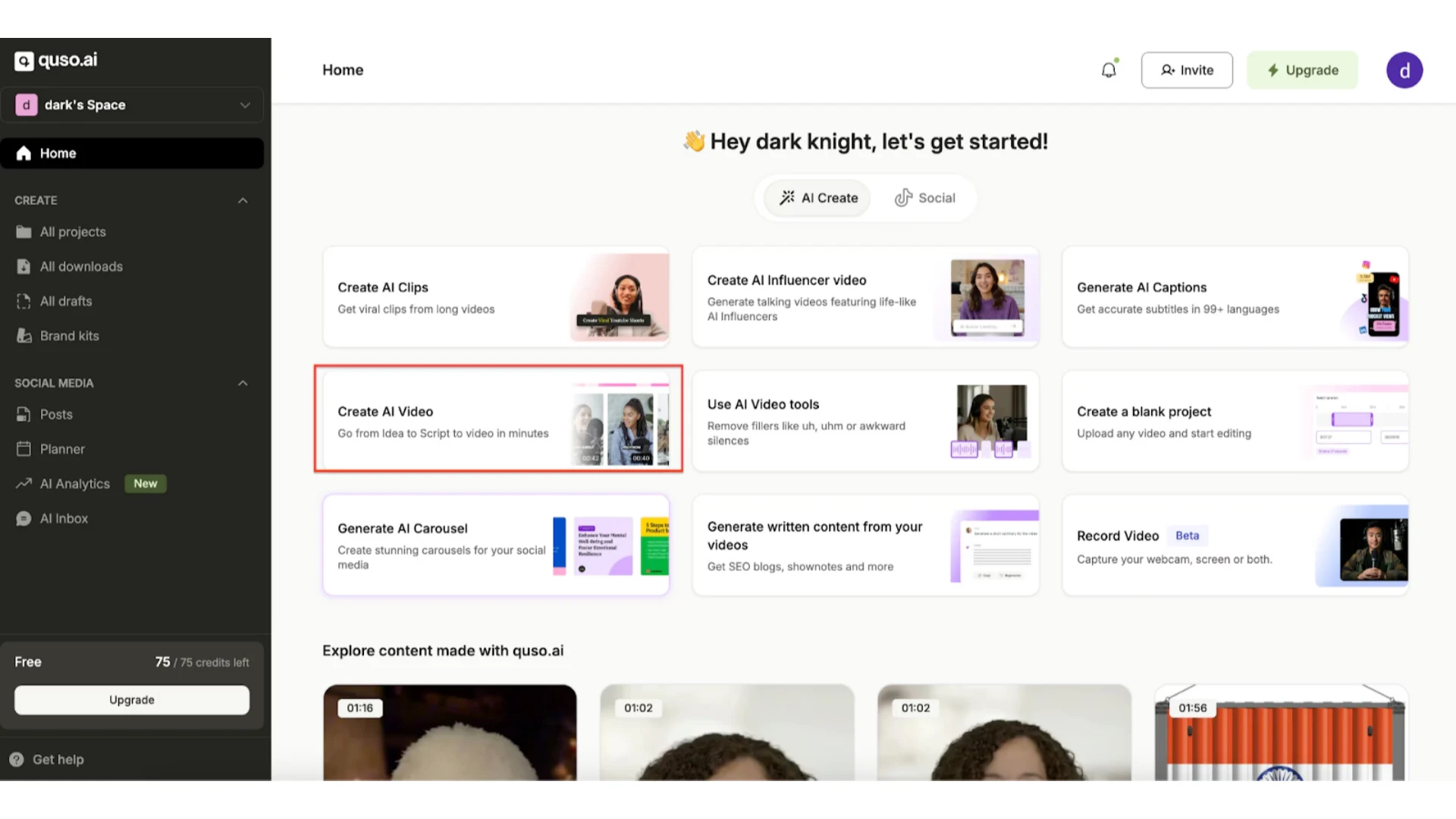Open the Generate AI Carousel card

coord(496,545)
